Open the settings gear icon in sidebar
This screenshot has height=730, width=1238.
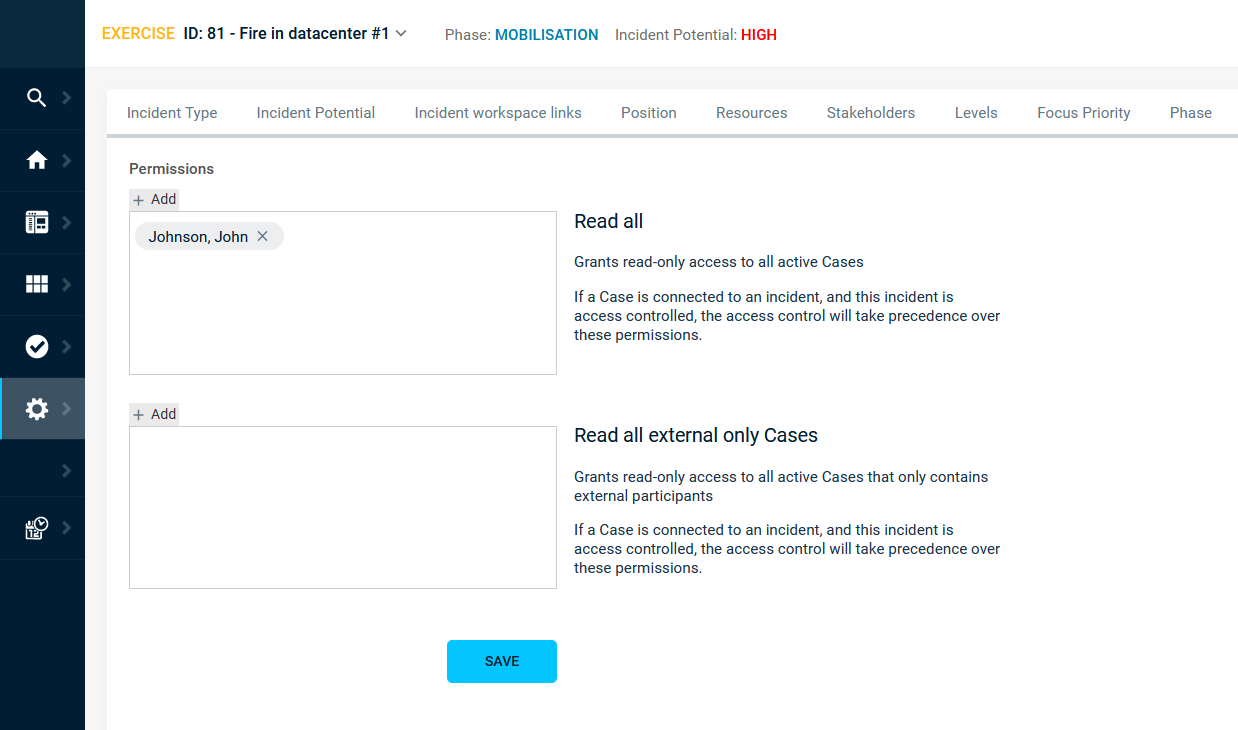tap(36, 408)
